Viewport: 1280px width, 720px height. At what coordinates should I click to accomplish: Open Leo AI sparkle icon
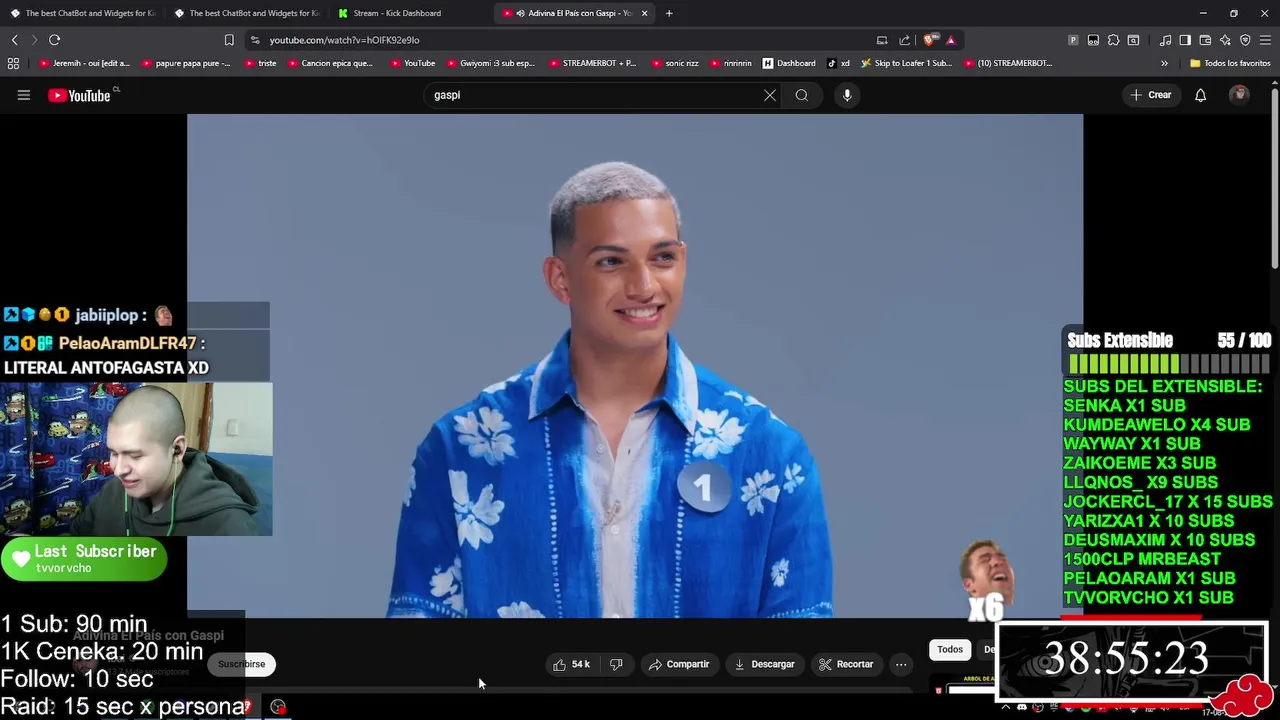(1225, 40)
